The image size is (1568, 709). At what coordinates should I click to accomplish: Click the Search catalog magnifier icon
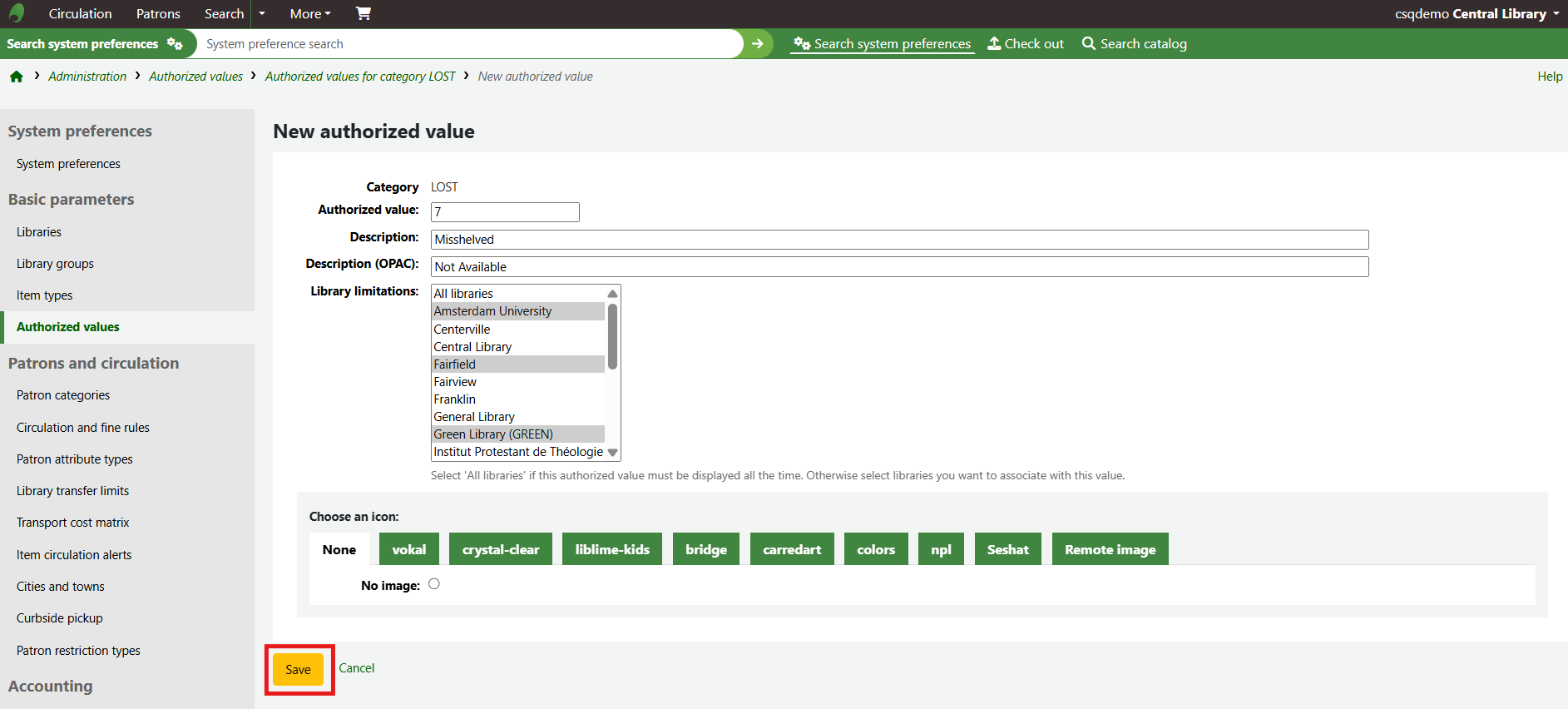1088,43
